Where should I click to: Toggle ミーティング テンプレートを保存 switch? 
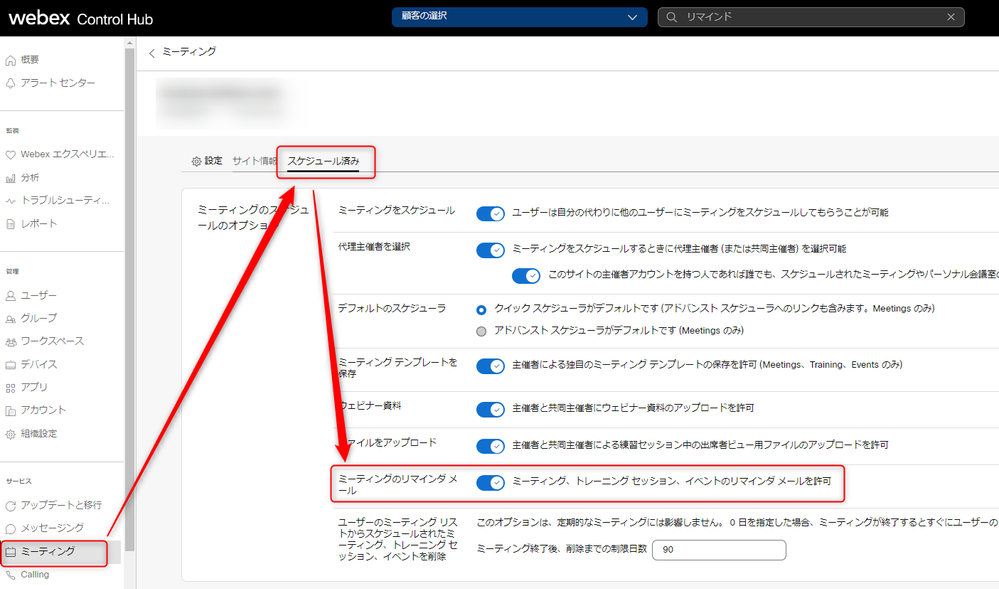tap(491, 366)
